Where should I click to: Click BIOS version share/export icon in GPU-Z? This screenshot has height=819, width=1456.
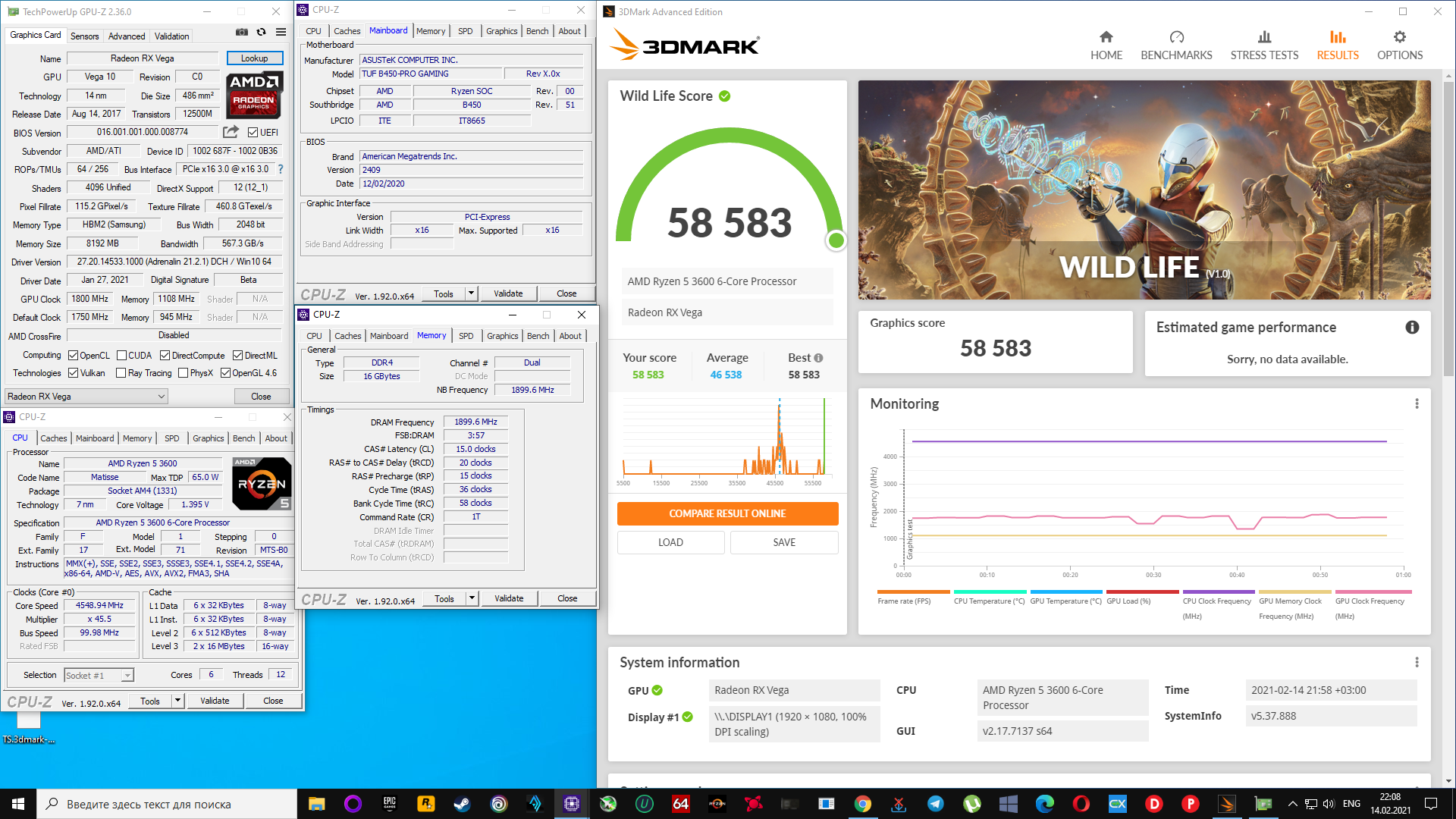click(x=231, y=132)
